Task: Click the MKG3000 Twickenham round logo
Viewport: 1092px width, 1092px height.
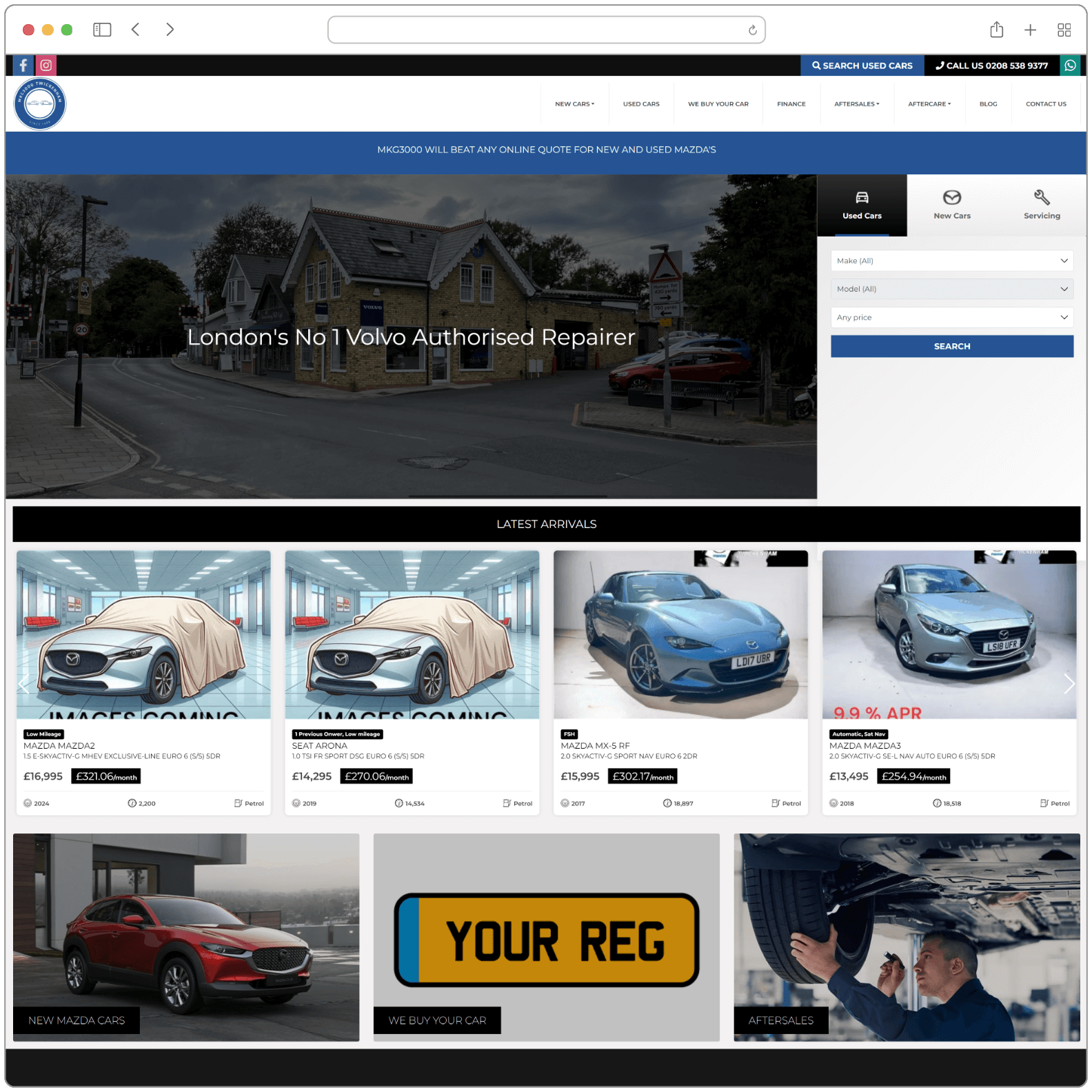Action: coord(40,103)
